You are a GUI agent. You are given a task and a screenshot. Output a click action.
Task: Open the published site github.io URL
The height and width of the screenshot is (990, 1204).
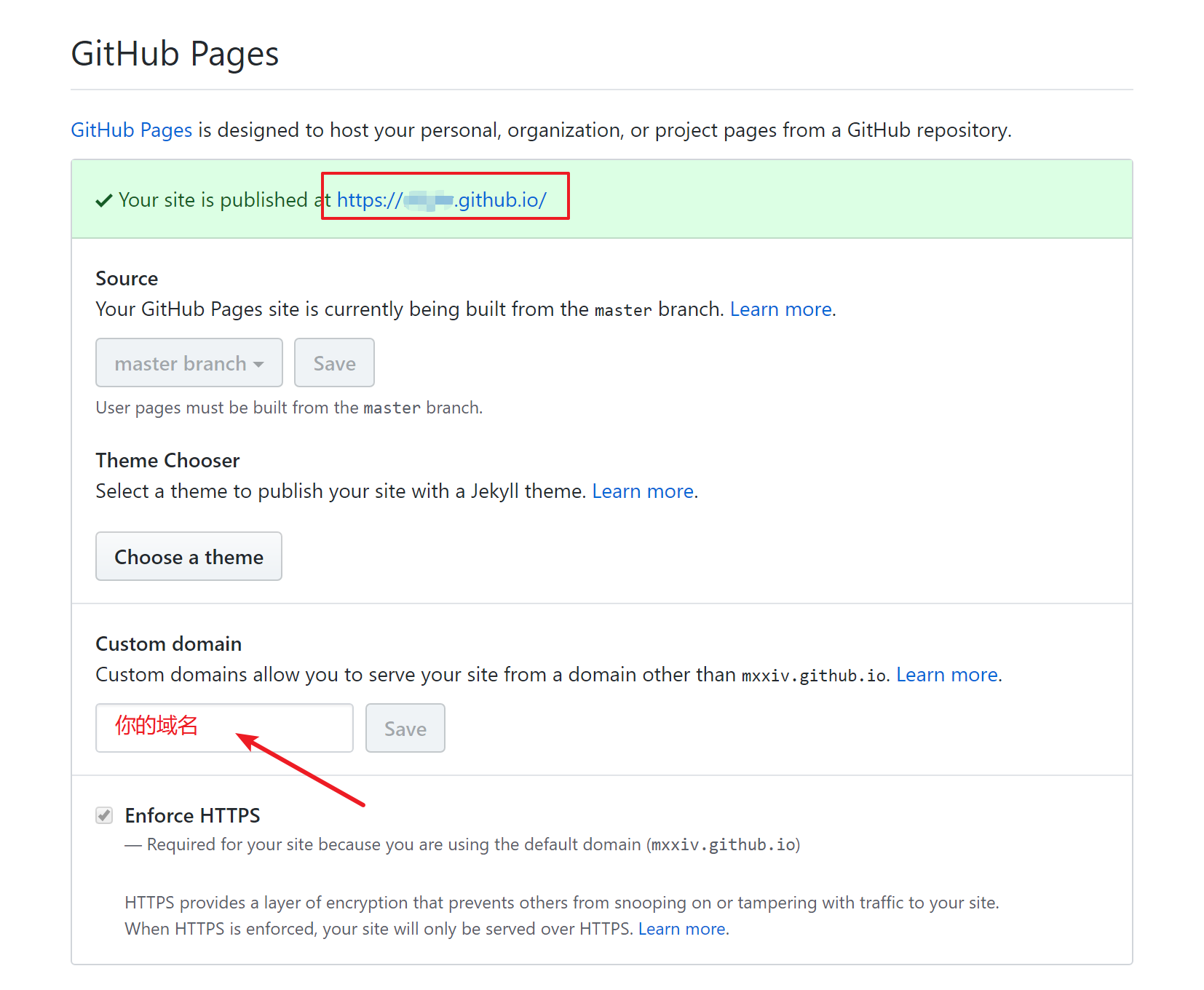(x=442, y=200)
